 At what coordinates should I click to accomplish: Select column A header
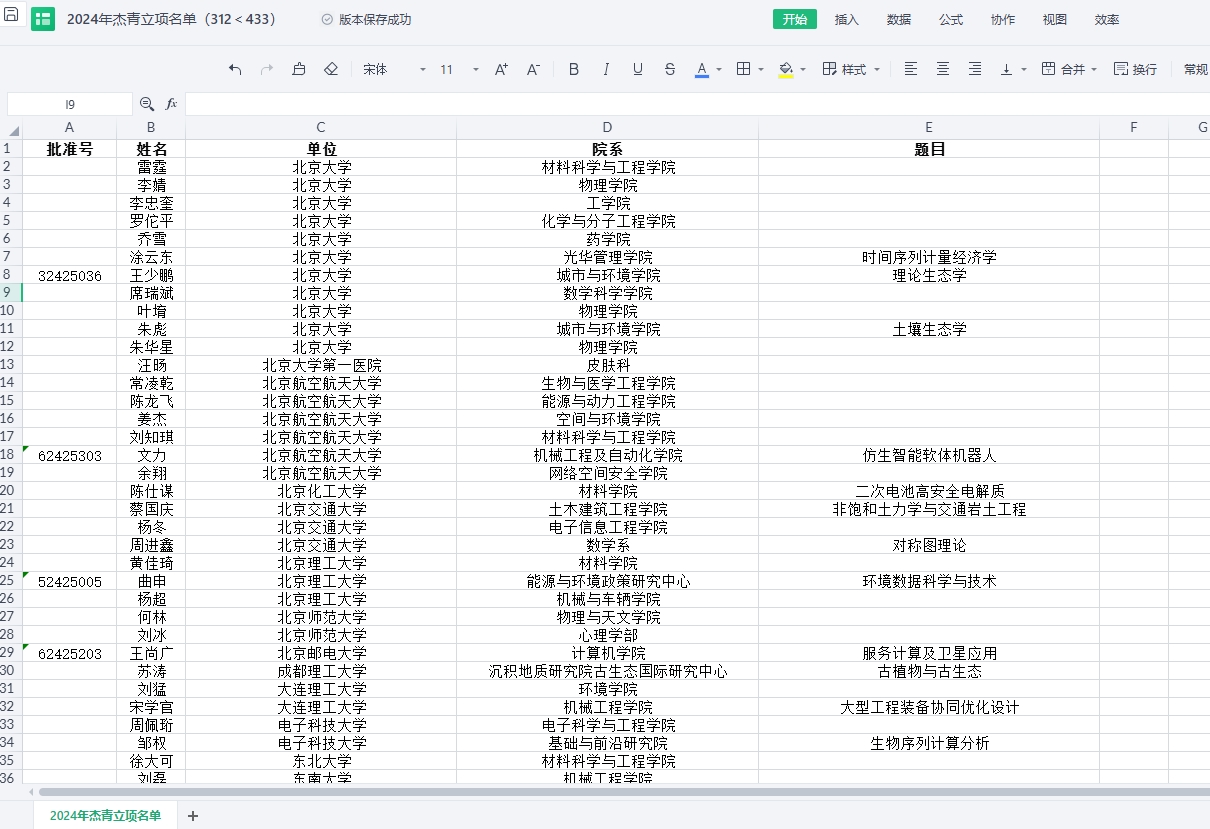point(69,127)
